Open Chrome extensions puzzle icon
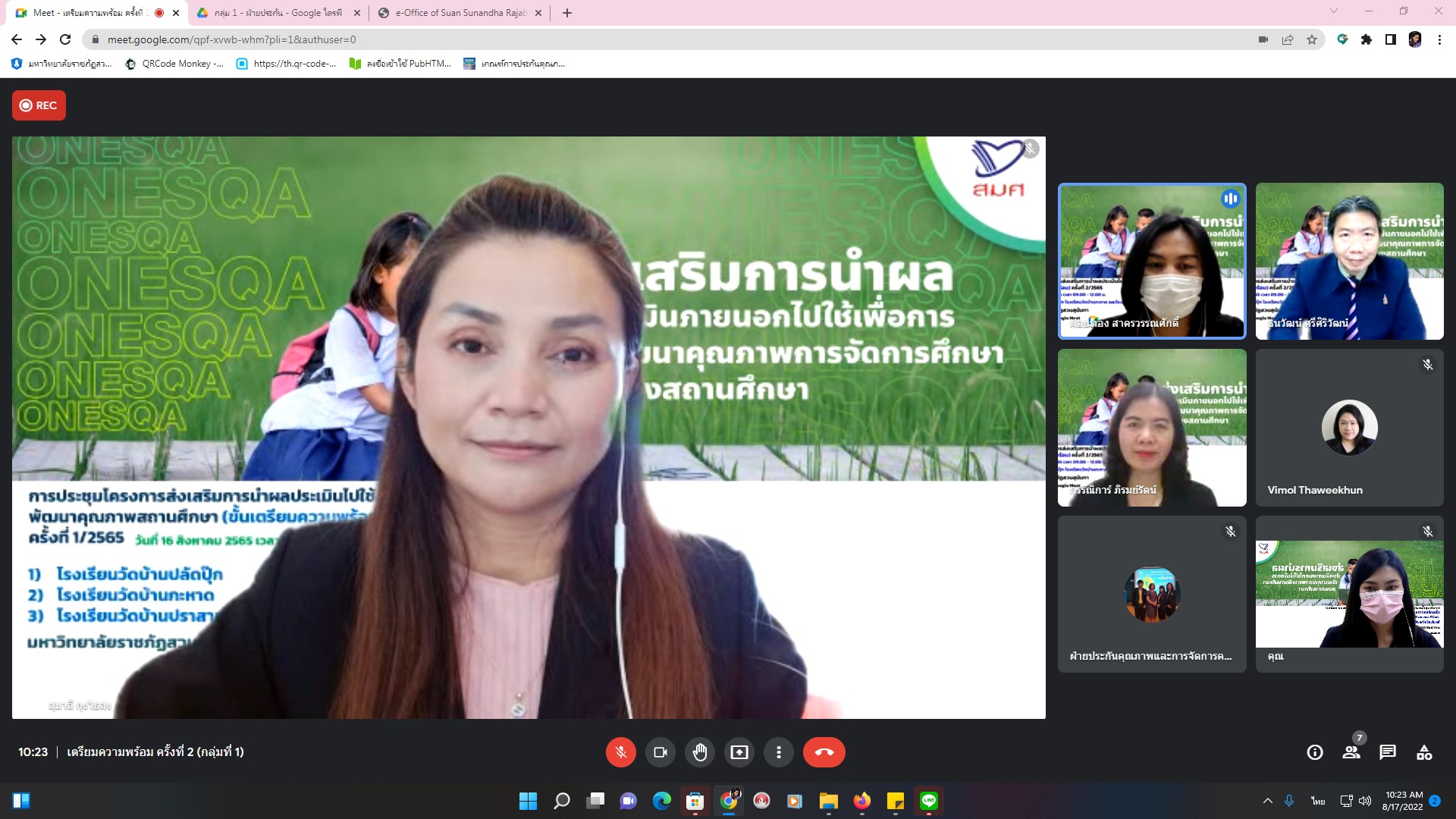Screen dimensions: 1456x819 click(x=1367, y=39)
